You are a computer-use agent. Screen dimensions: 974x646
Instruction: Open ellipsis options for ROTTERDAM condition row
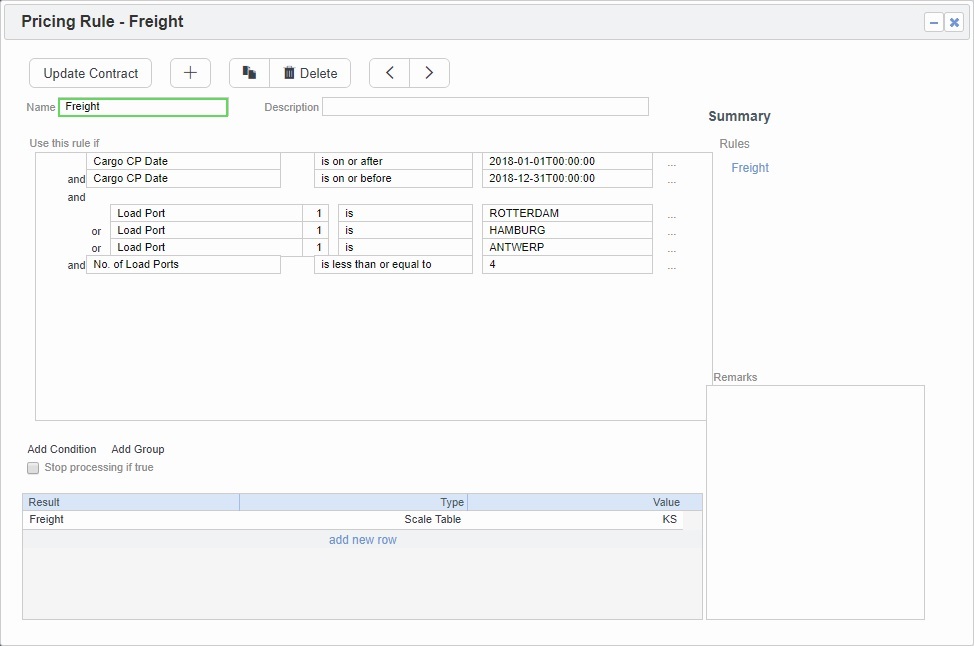pyautogui.click(x=671, y=215)
